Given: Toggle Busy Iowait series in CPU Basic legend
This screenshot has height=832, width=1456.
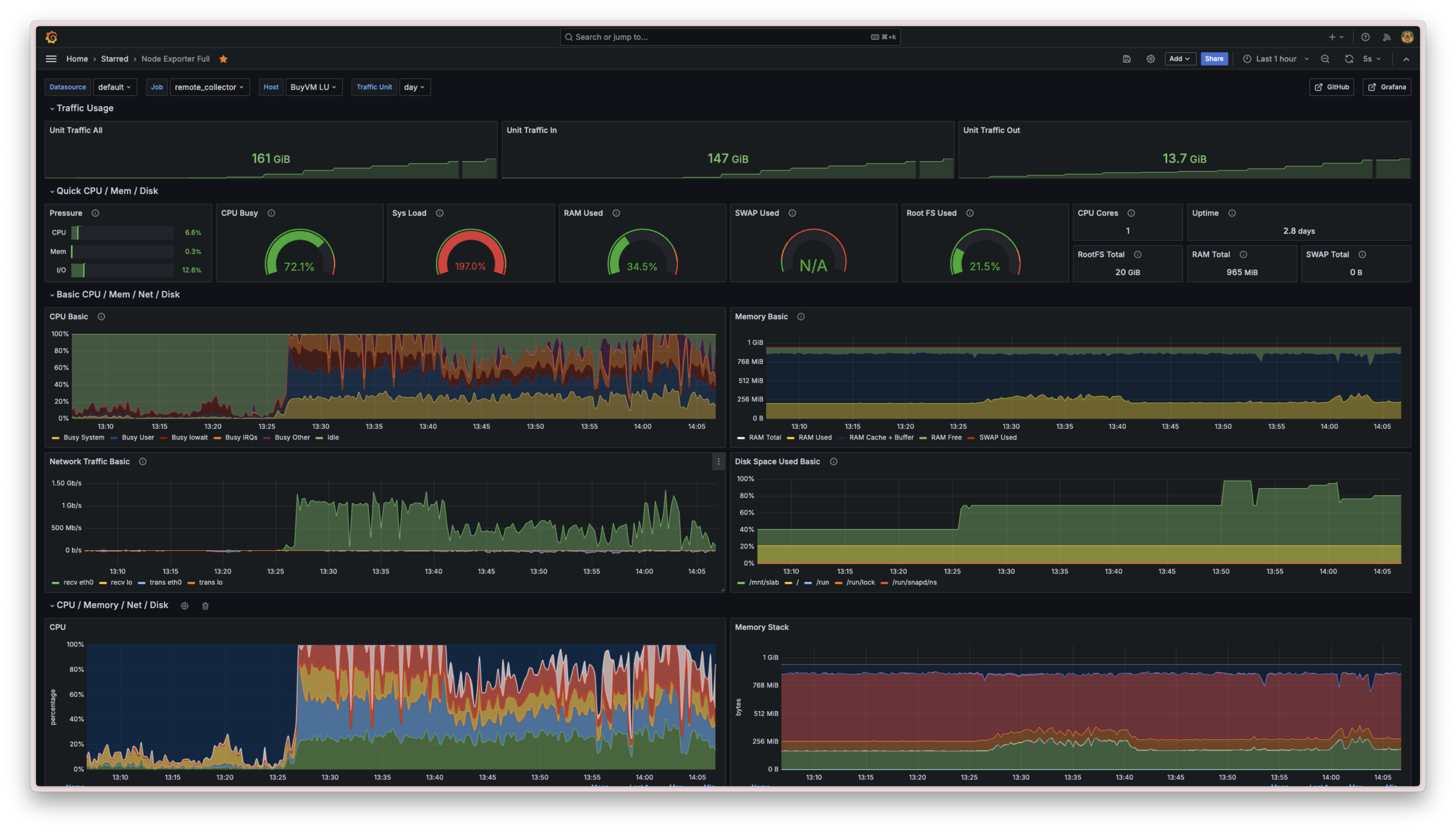Looking at the screenshot, I should click(x=189, y=438).
